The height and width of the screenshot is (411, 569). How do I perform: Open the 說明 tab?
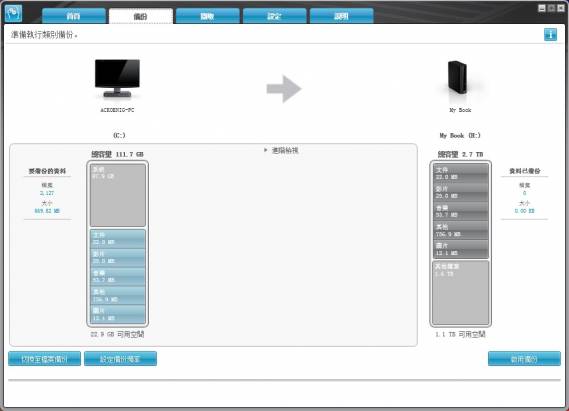[341, 16]
